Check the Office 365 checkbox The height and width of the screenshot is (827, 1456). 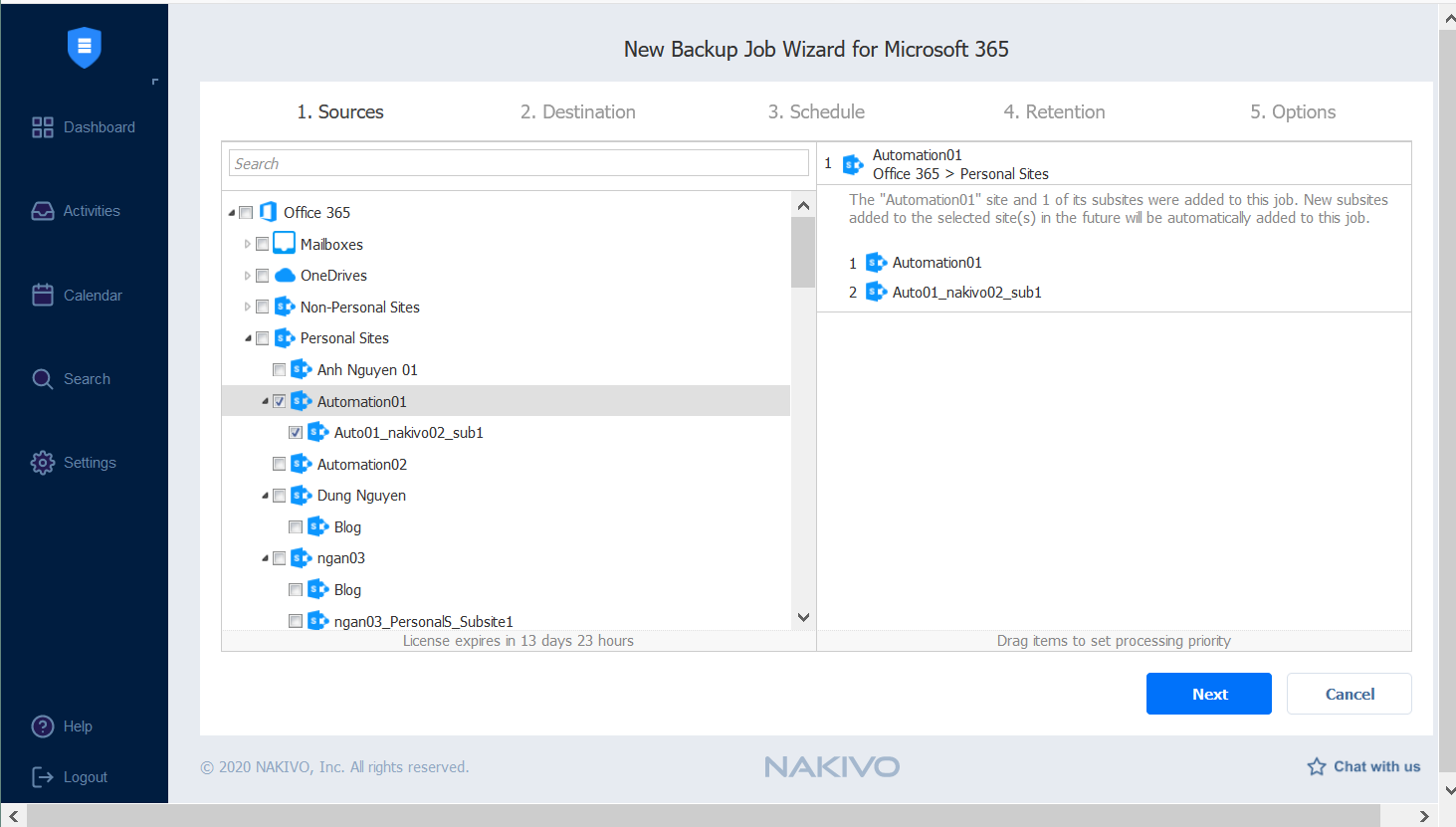point(246,212)
